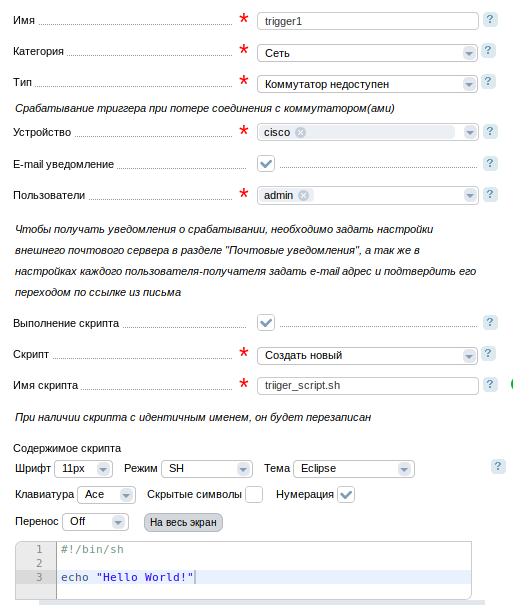Screen dimensions: 513x614
Task: Click into Имя field containing trigger1
Action: coord(368,21)
